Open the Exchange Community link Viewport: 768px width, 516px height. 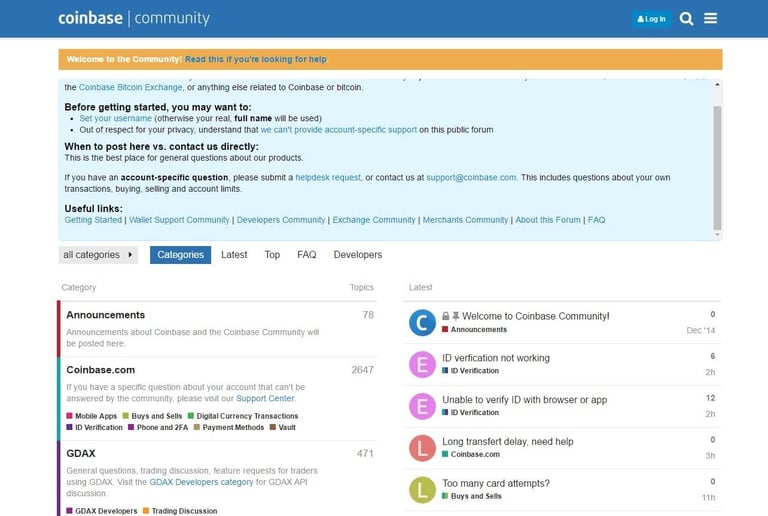374,220
